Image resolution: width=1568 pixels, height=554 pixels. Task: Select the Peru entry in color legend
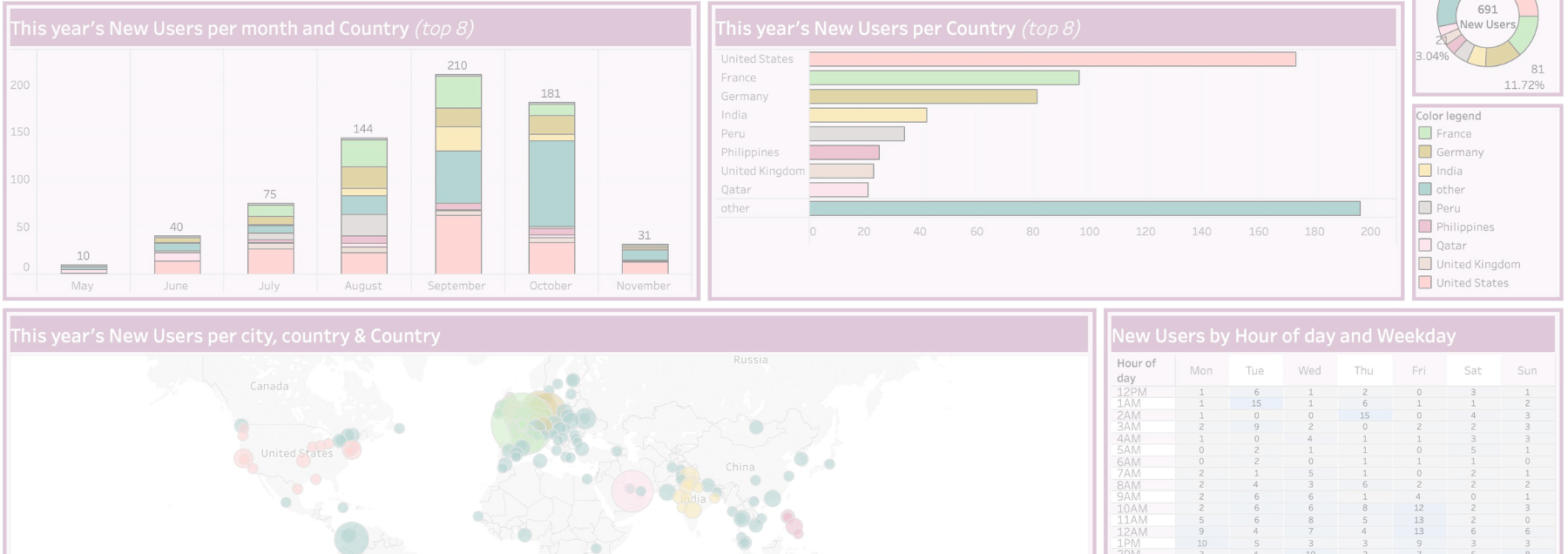(x=1448, y=208)
